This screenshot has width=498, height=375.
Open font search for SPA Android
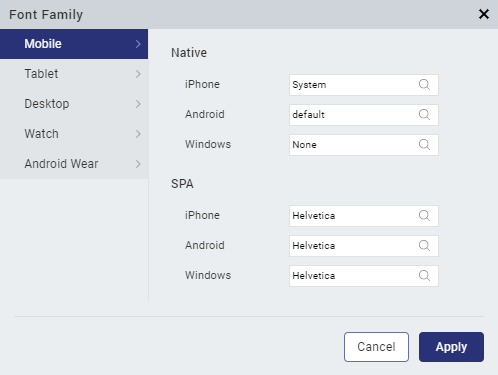tap(424, 246)
